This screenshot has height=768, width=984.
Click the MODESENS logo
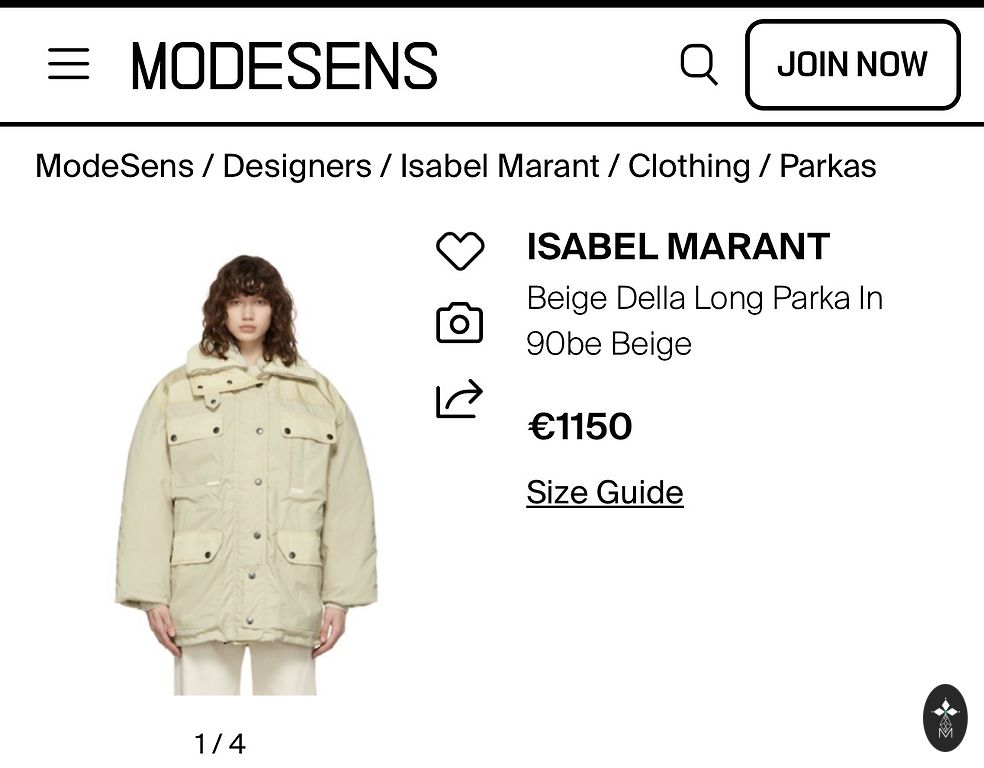tap(284, 66)
